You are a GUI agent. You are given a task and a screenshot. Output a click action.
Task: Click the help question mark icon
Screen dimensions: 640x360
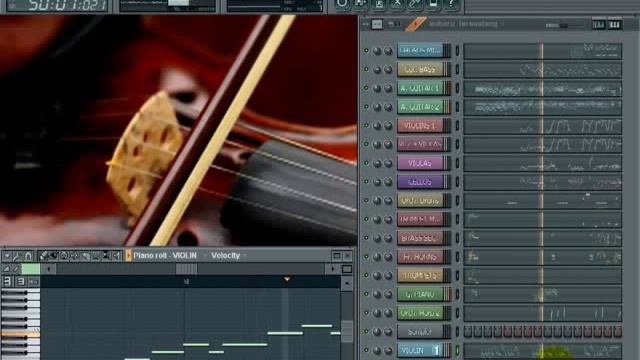coord(451,4)
